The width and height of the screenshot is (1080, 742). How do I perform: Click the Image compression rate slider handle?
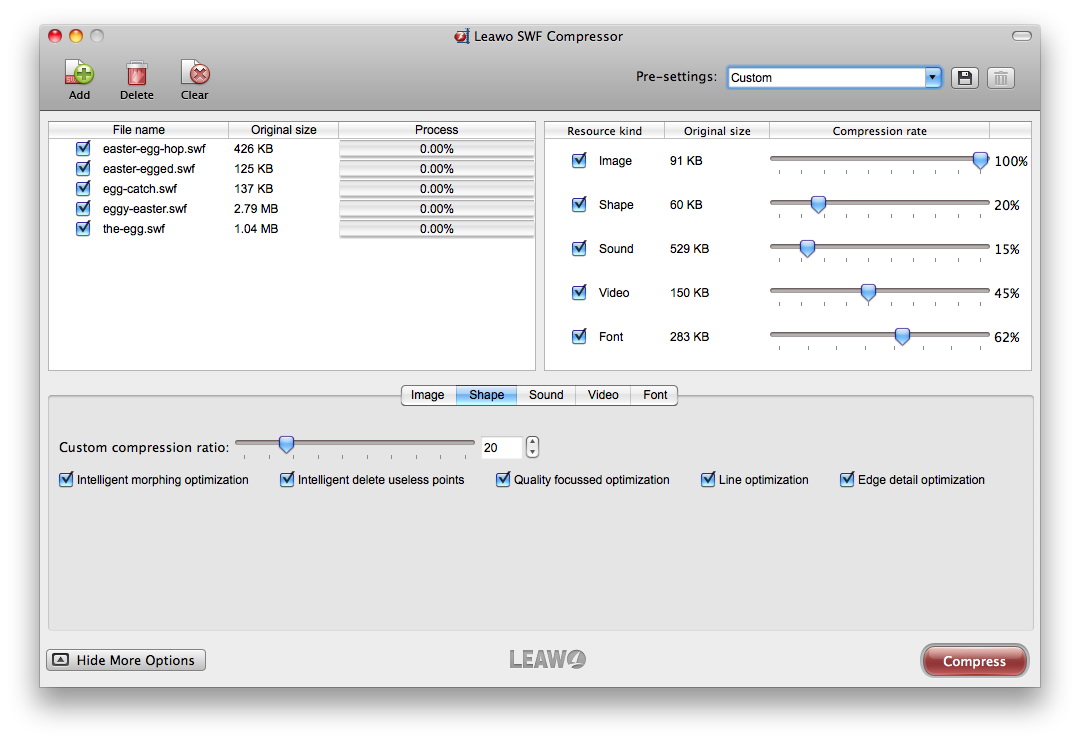tap(980, 161)
